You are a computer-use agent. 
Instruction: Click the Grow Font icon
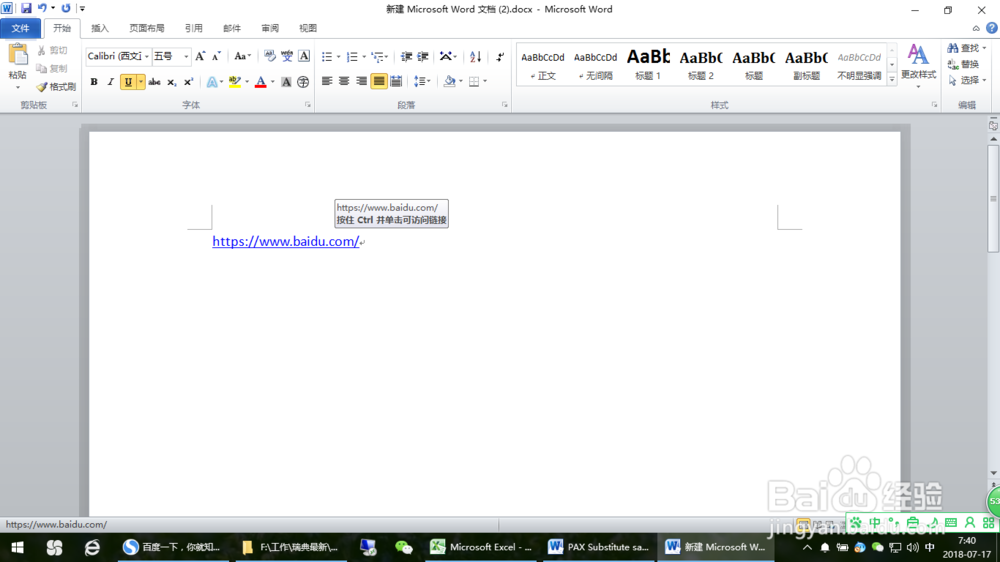click(200, 56)
